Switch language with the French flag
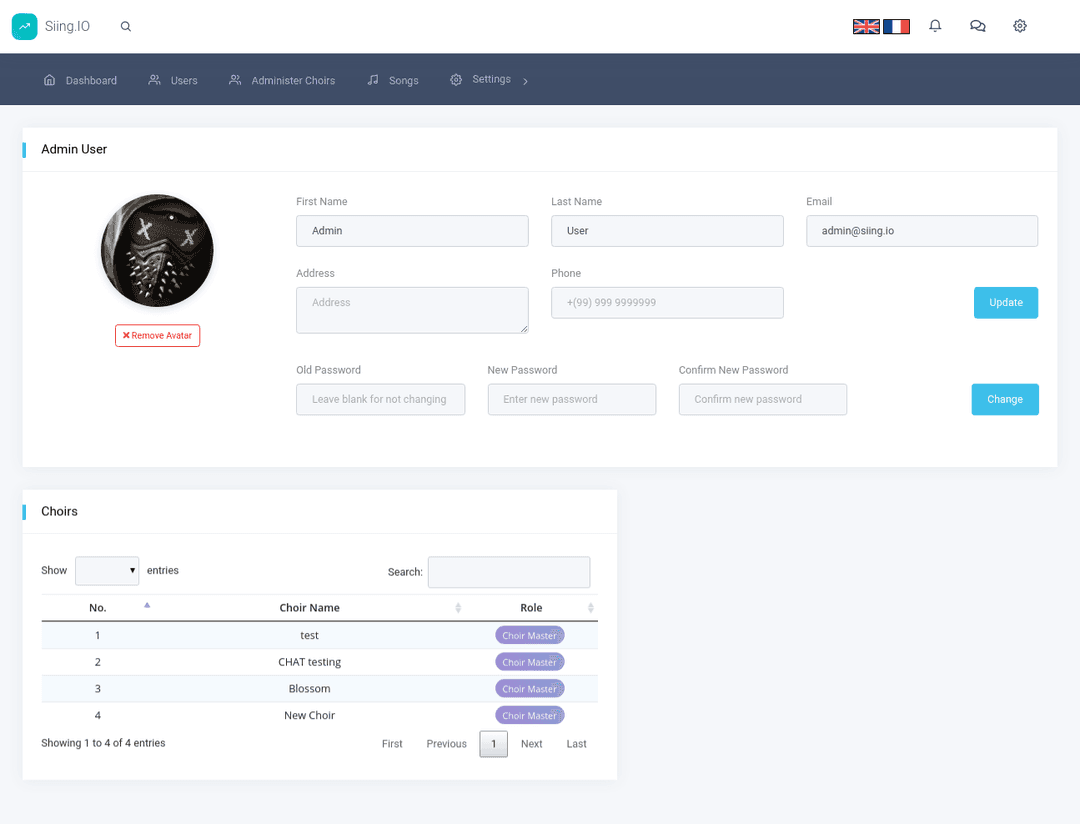This screenshot has width=1080, height=824. coord(896,26)
